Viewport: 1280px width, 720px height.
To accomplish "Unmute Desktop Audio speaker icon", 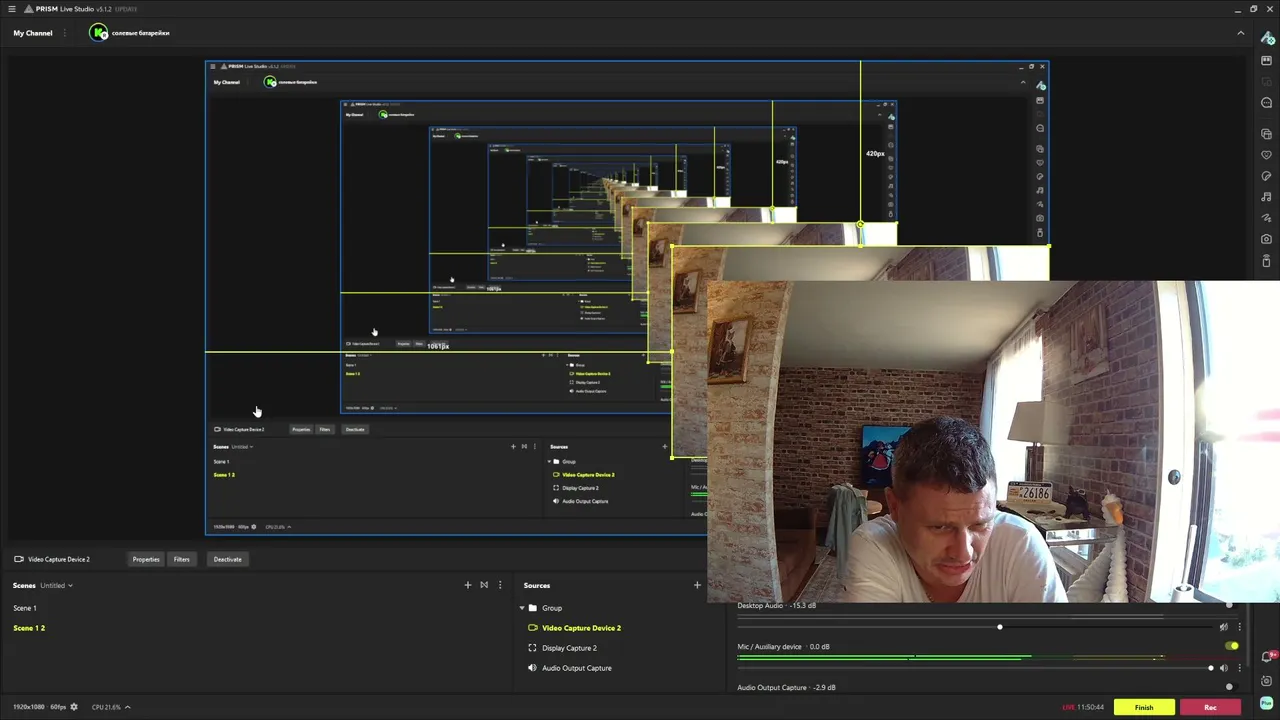I will 1223,627.
